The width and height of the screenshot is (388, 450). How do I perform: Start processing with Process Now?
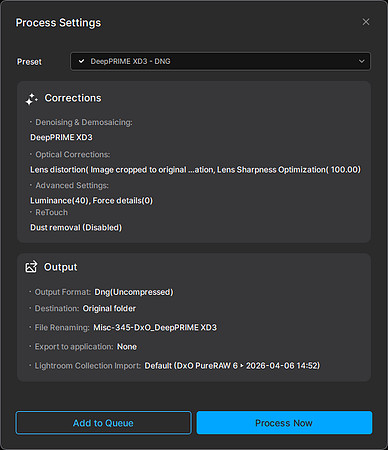(284, 423)
